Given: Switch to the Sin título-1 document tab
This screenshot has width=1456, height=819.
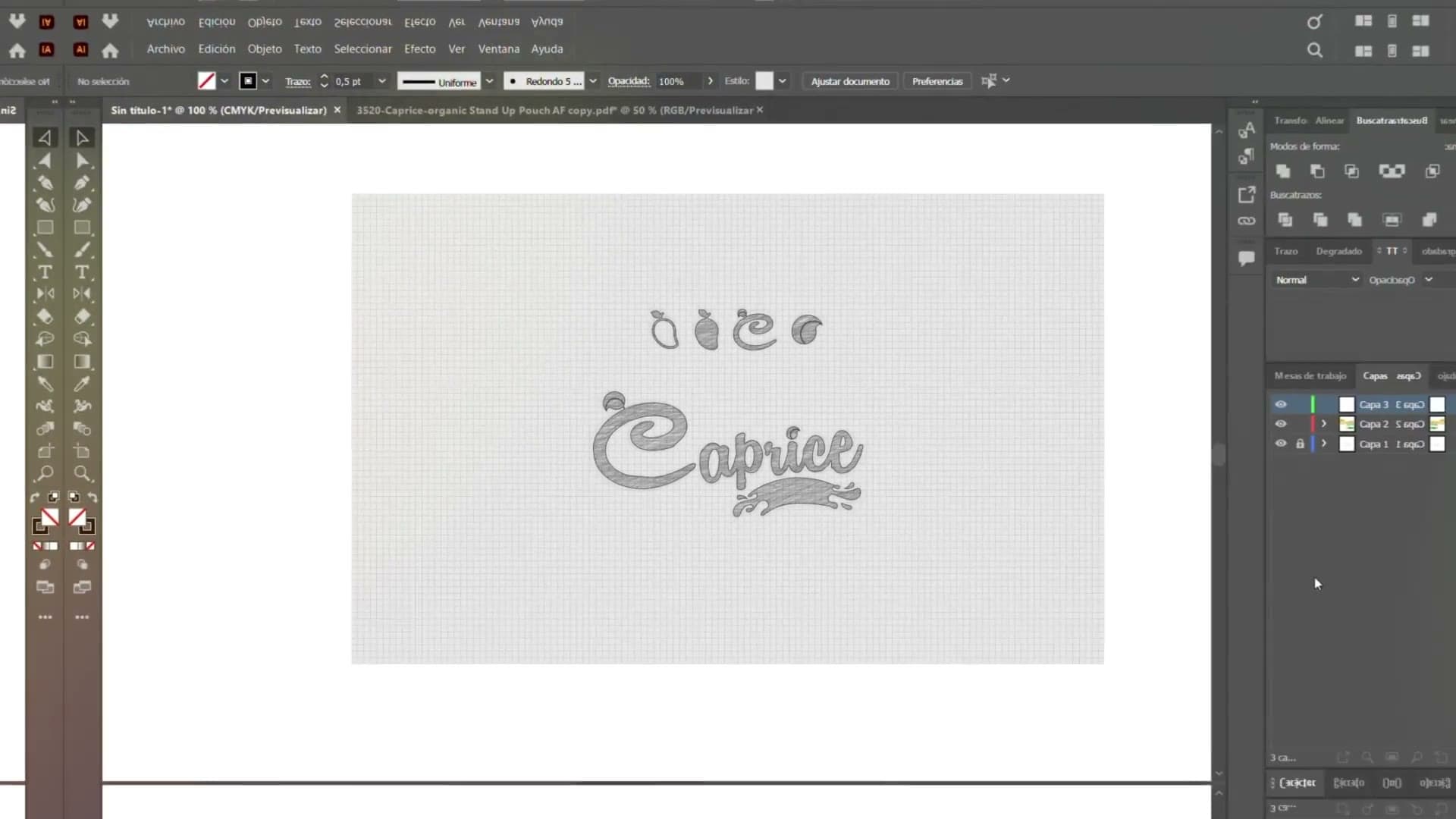Looking at the screenshot, I should (x=218, y=111).
